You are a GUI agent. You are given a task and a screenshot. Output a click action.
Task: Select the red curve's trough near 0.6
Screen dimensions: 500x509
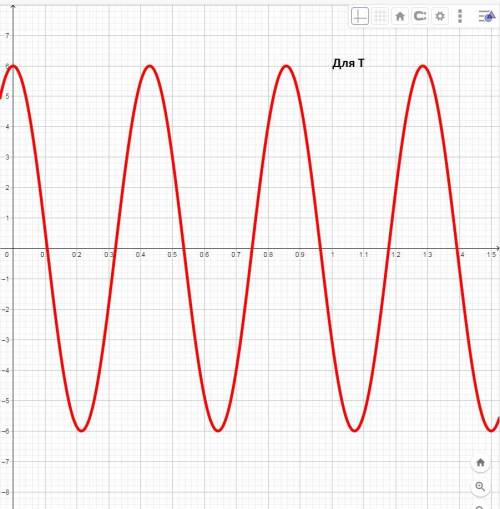[x=218, y=430]
